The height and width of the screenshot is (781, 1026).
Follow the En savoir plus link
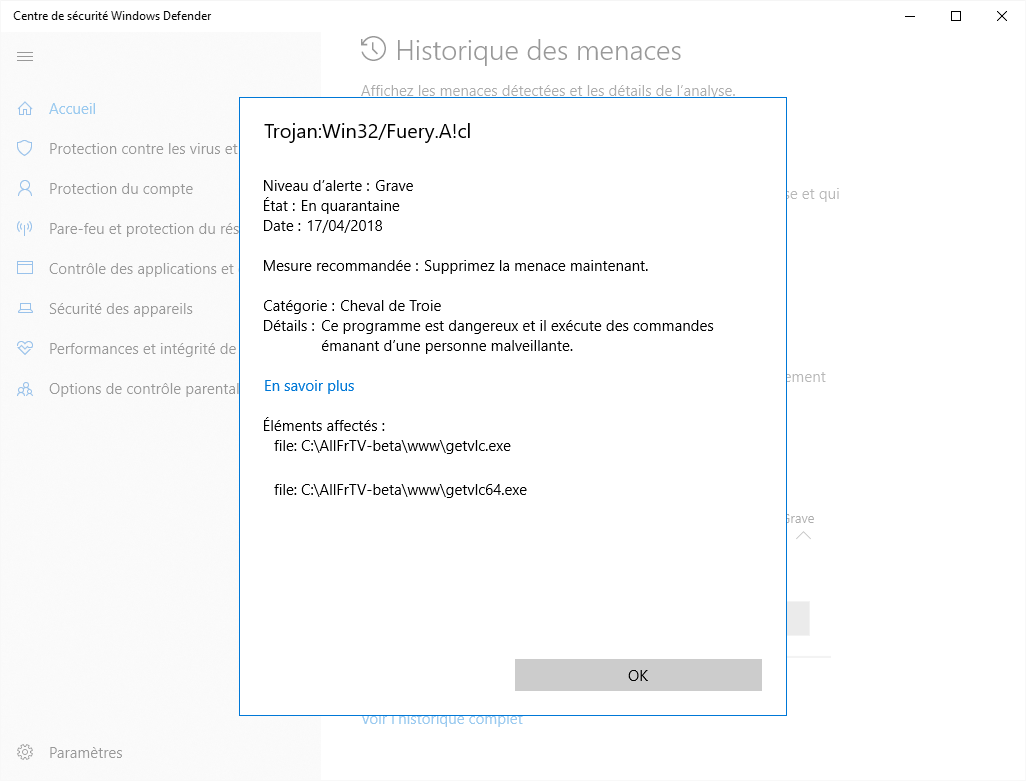309,386
